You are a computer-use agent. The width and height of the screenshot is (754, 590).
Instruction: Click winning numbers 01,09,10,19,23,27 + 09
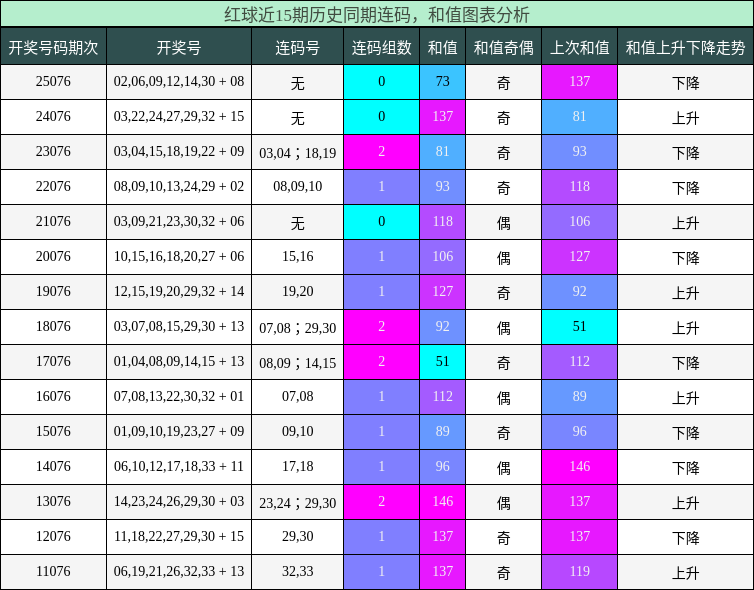pos(179,432)
